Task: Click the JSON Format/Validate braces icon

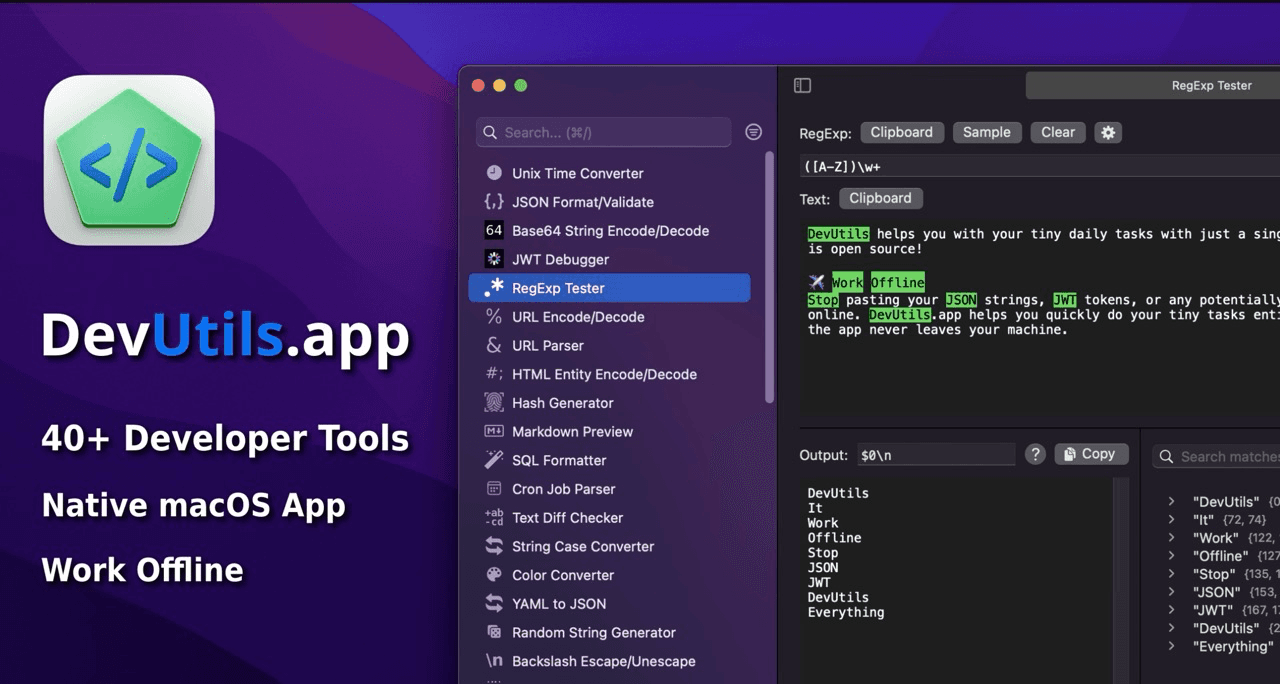Action: pyautogui.click(x=494, y=202)
